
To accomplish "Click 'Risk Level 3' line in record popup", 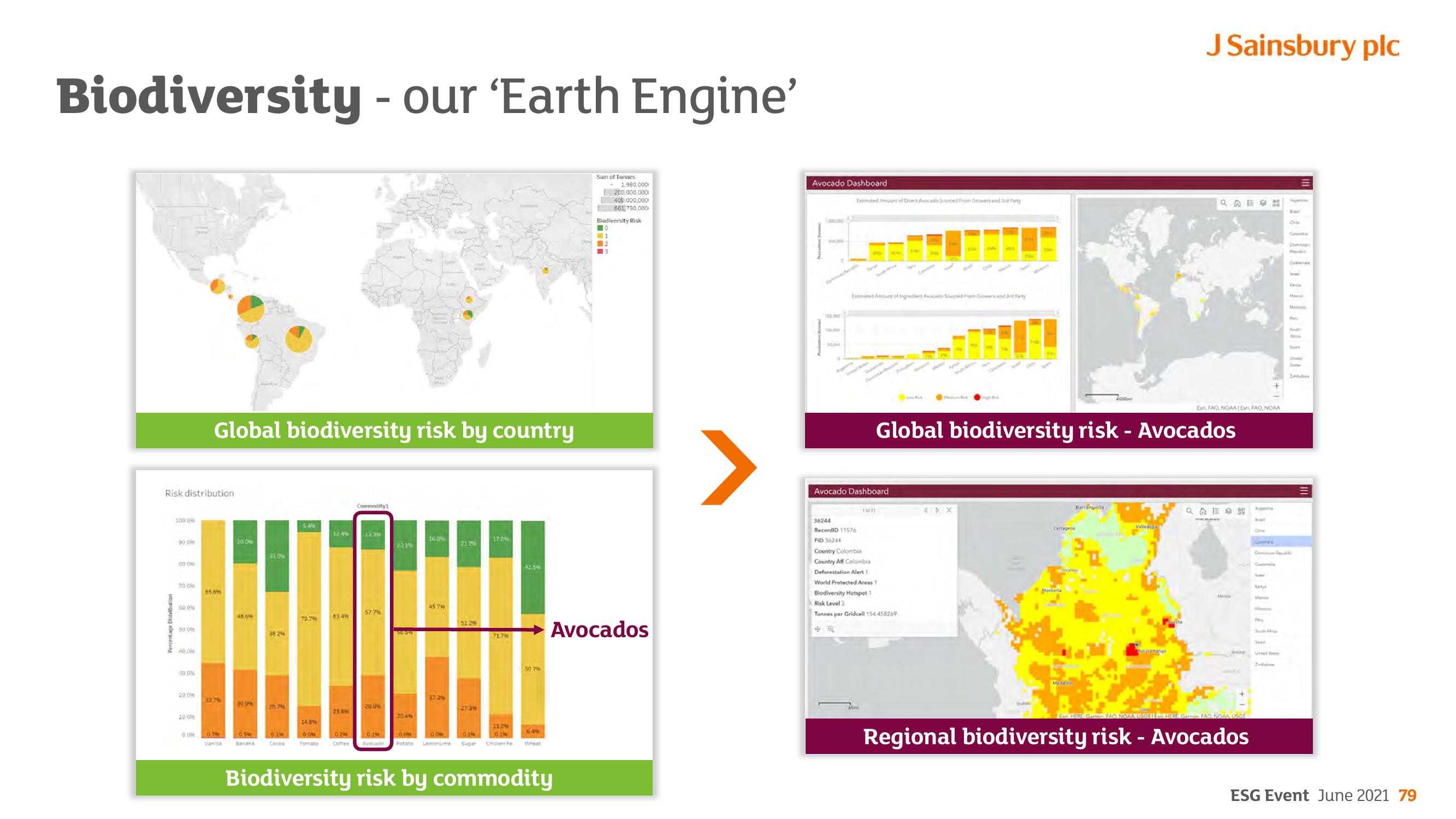I will click(830, 603).
